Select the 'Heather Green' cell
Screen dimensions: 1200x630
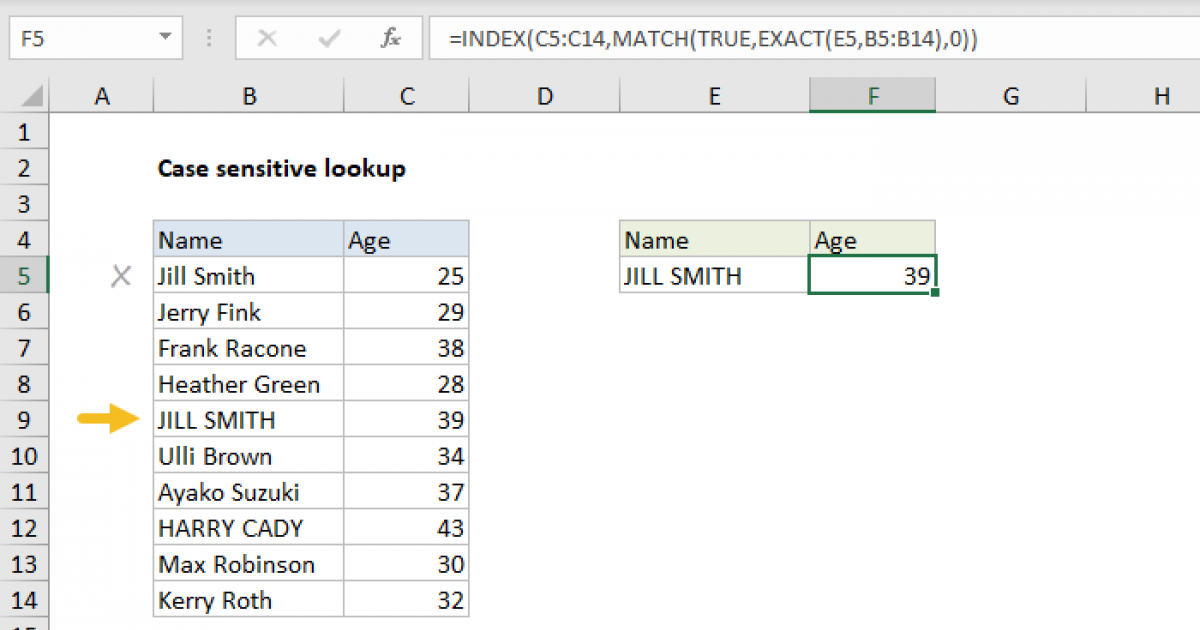pyautogui.click(x=249, y=384)
